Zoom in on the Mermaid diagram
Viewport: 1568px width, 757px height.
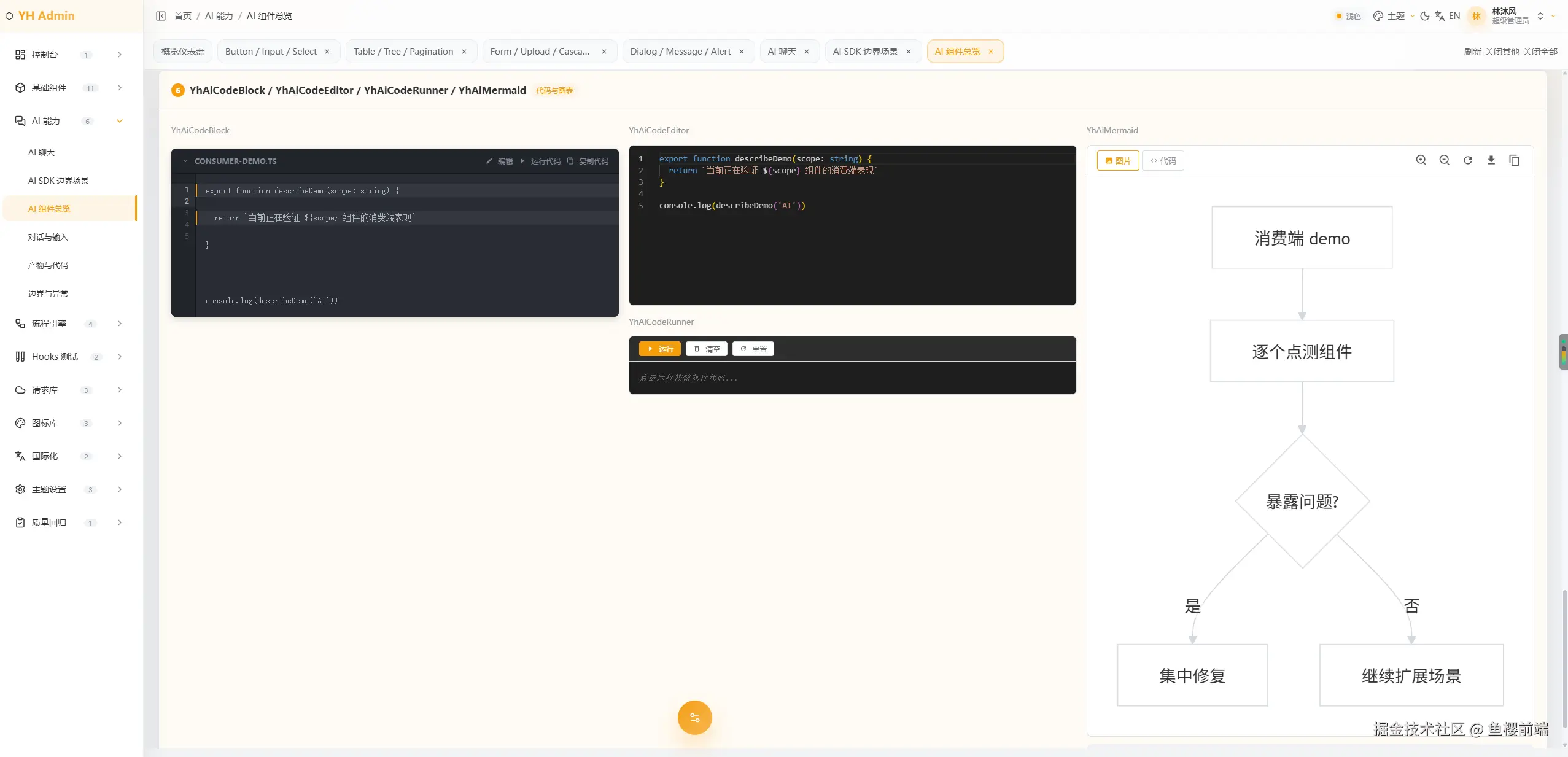click(1421, 160)
